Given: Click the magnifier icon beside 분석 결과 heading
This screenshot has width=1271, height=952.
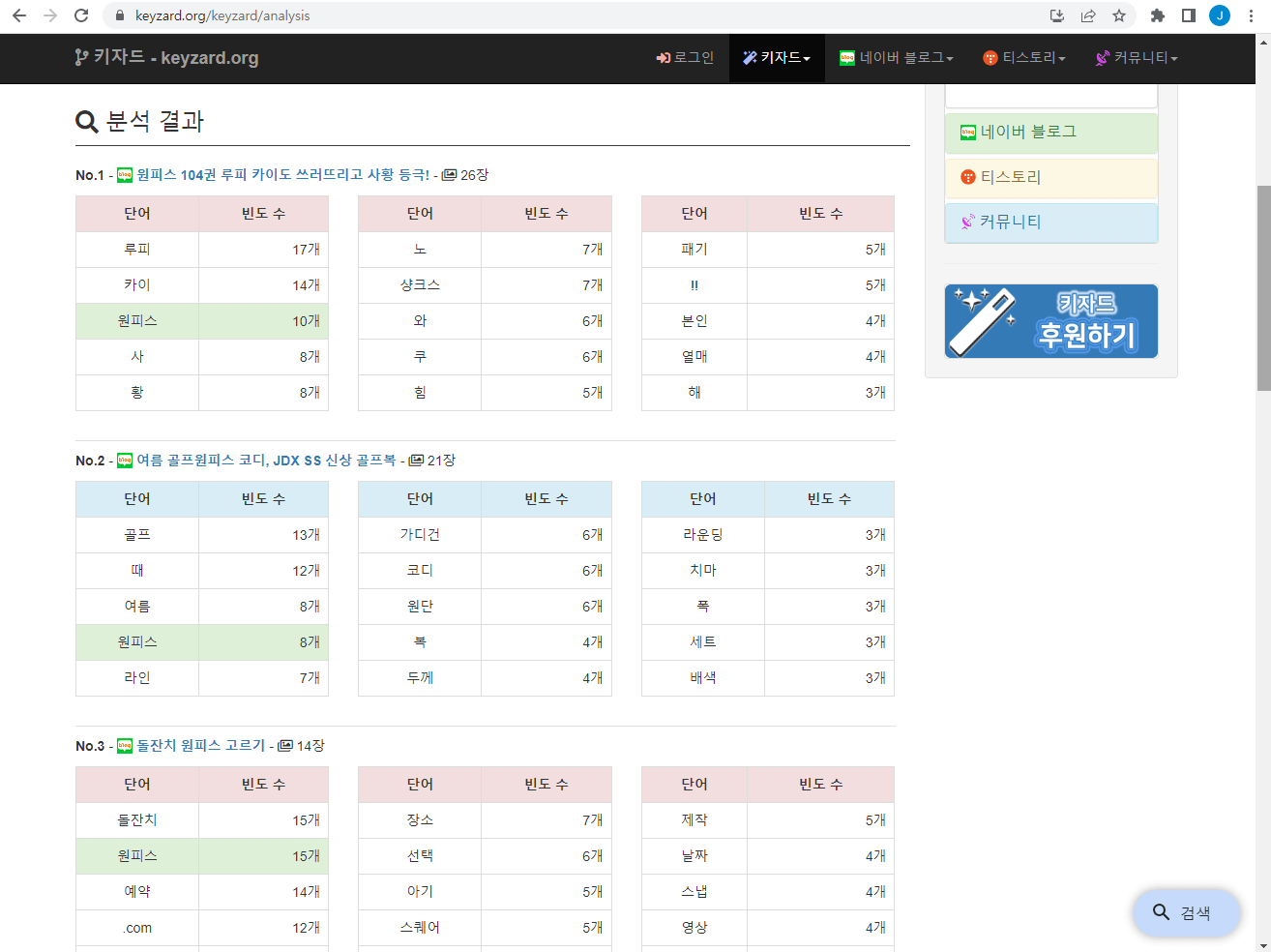Looking at the screenshot, I should click(x=85, y=122).
